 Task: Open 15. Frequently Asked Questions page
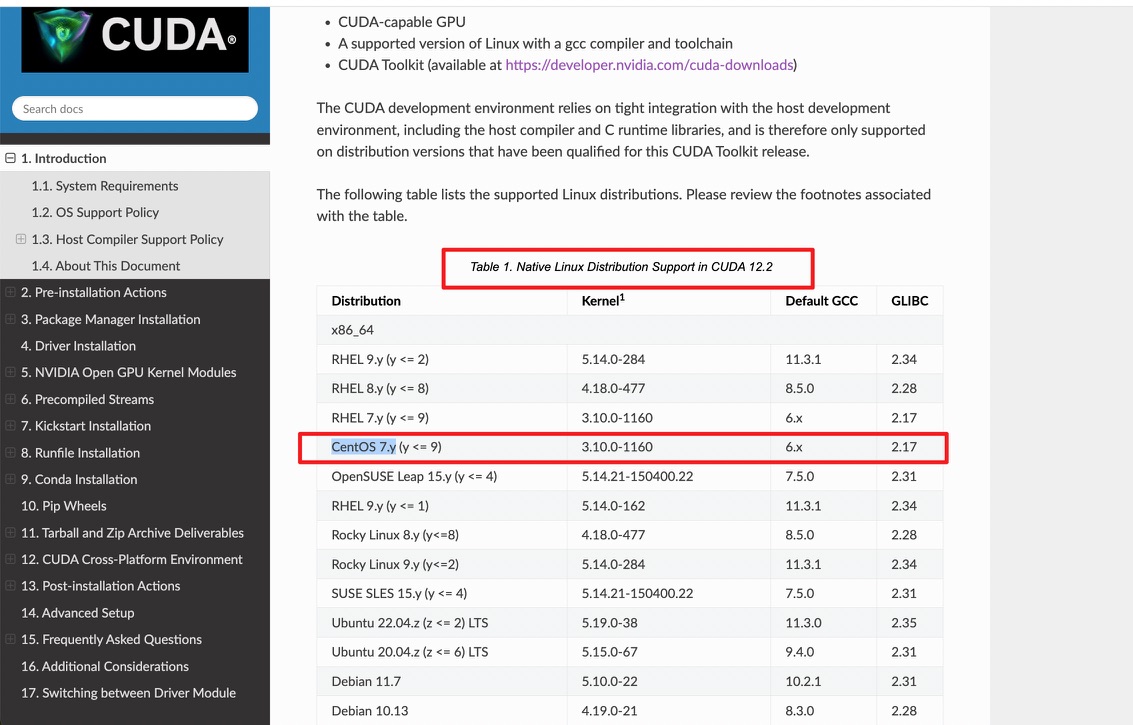[x=111, y=639]
